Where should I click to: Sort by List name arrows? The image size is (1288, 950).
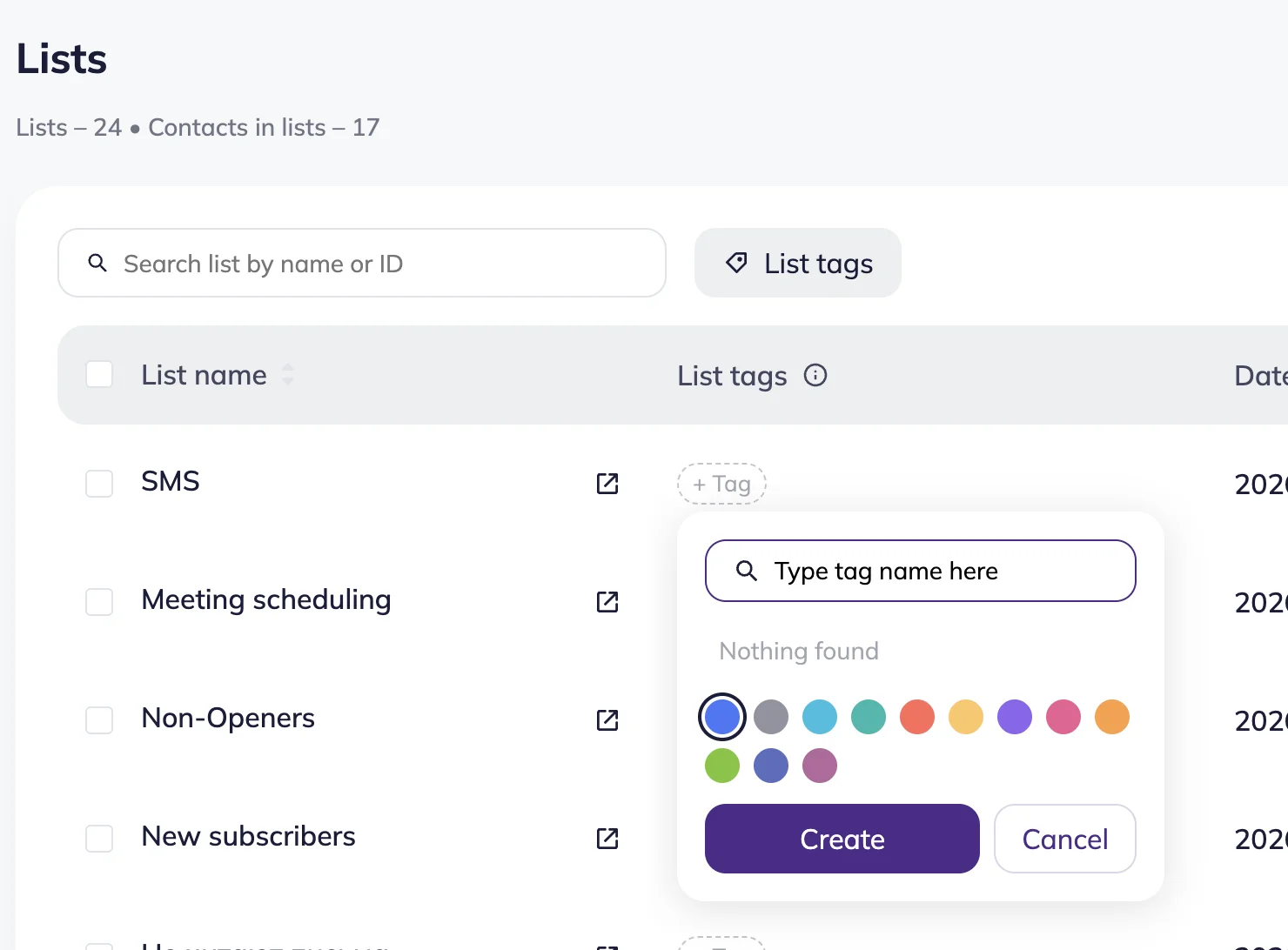coord(288,375)
